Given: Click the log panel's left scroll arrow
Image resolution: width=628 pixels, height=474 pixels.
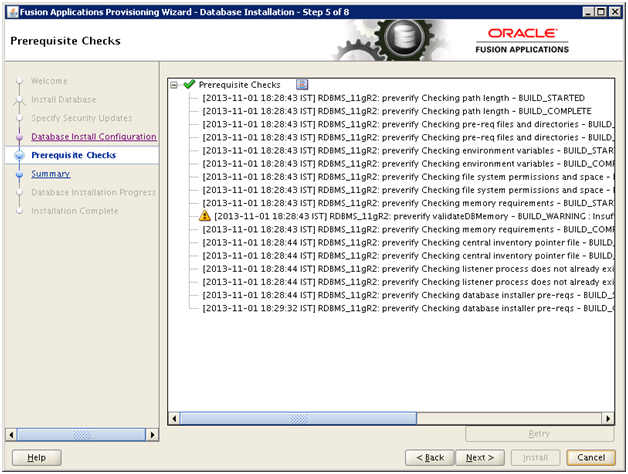Looking at the screenshot, I should (x=174, y=419).
